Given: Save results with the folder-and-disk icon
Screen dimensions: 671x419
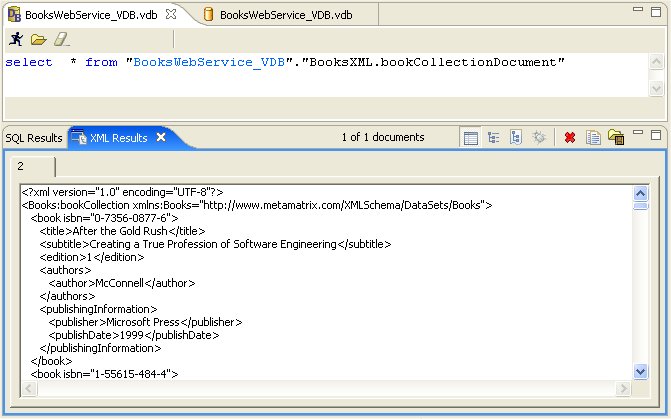Looking at the screenshot, I should tap(616, 138).
